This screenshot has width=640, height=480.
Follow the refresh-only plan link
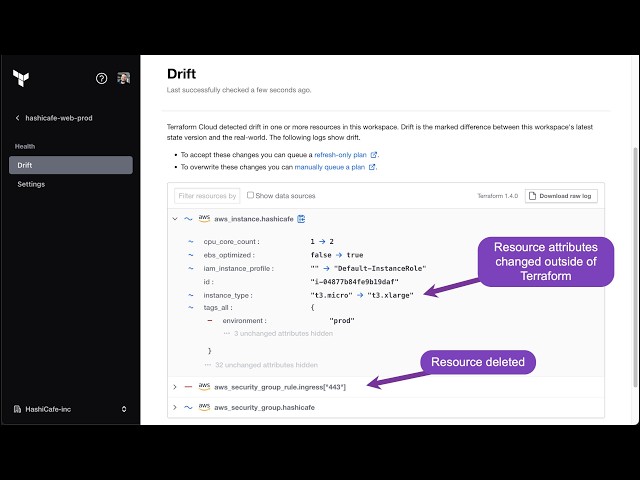(x=340, y=155)
